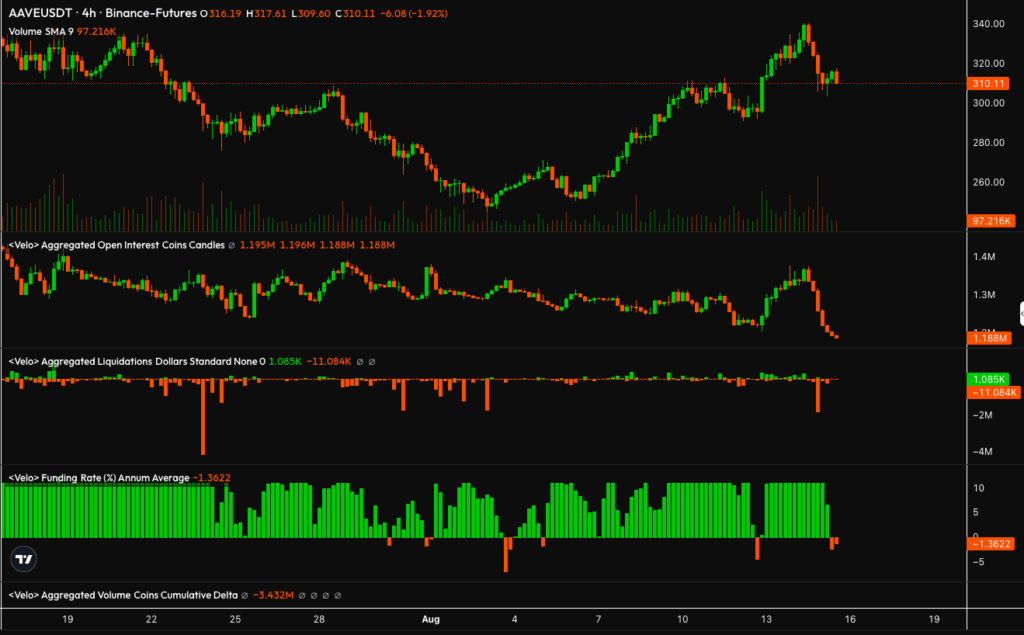Click the -3.432M cumulative delta value

[x=273, y=596]
